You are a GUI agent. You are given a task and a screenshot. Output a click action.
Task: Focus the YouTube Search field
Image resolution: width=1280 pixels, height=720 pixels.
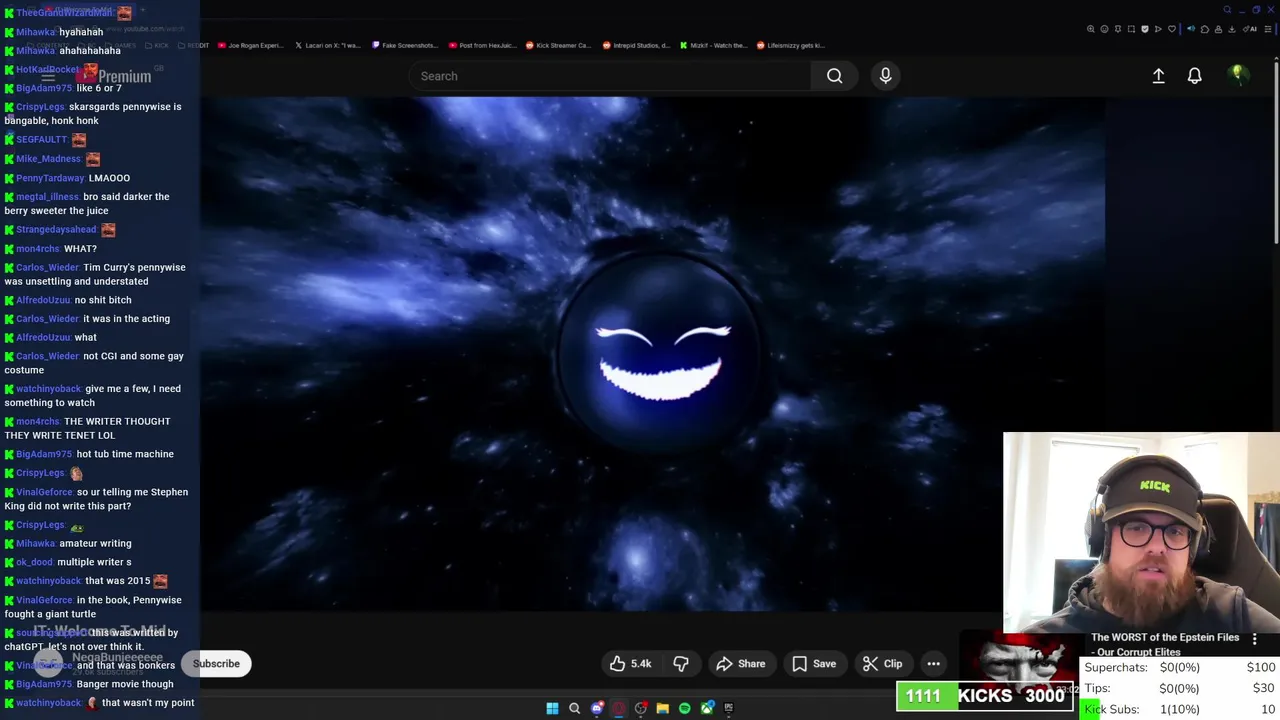[610, 76]
